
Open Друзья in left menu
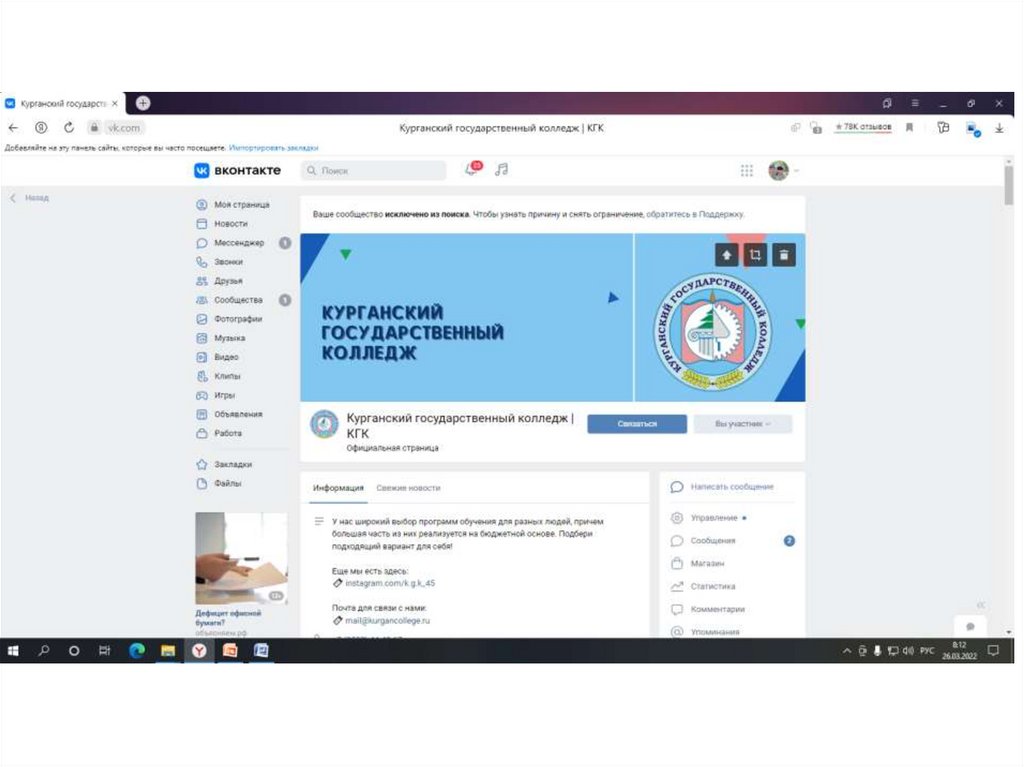219,281
